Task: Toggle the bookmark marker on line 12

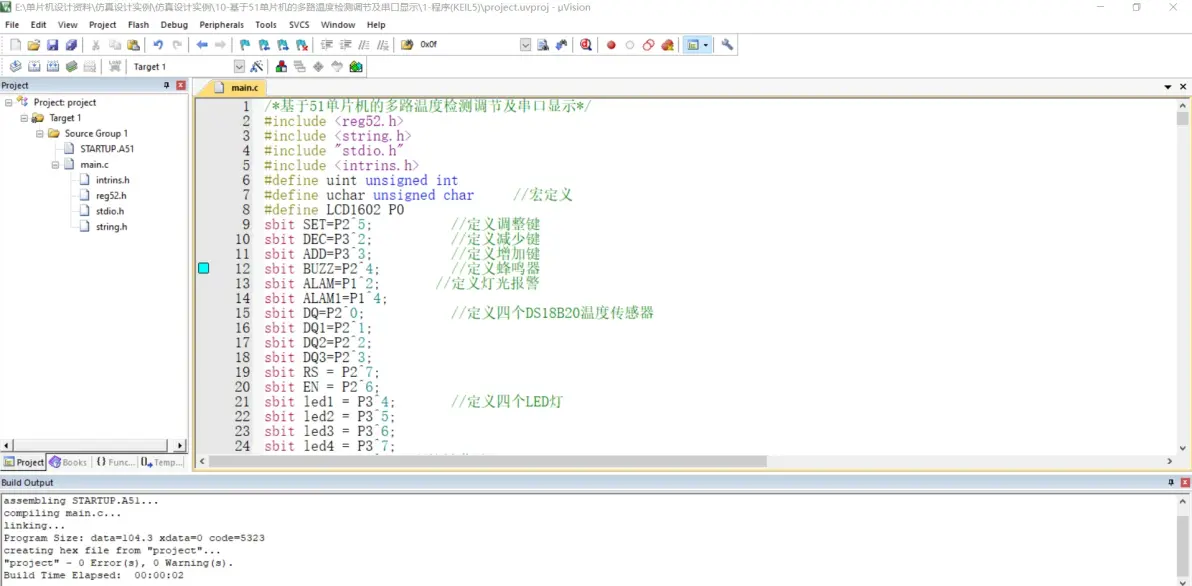Action: click(204, 268)
